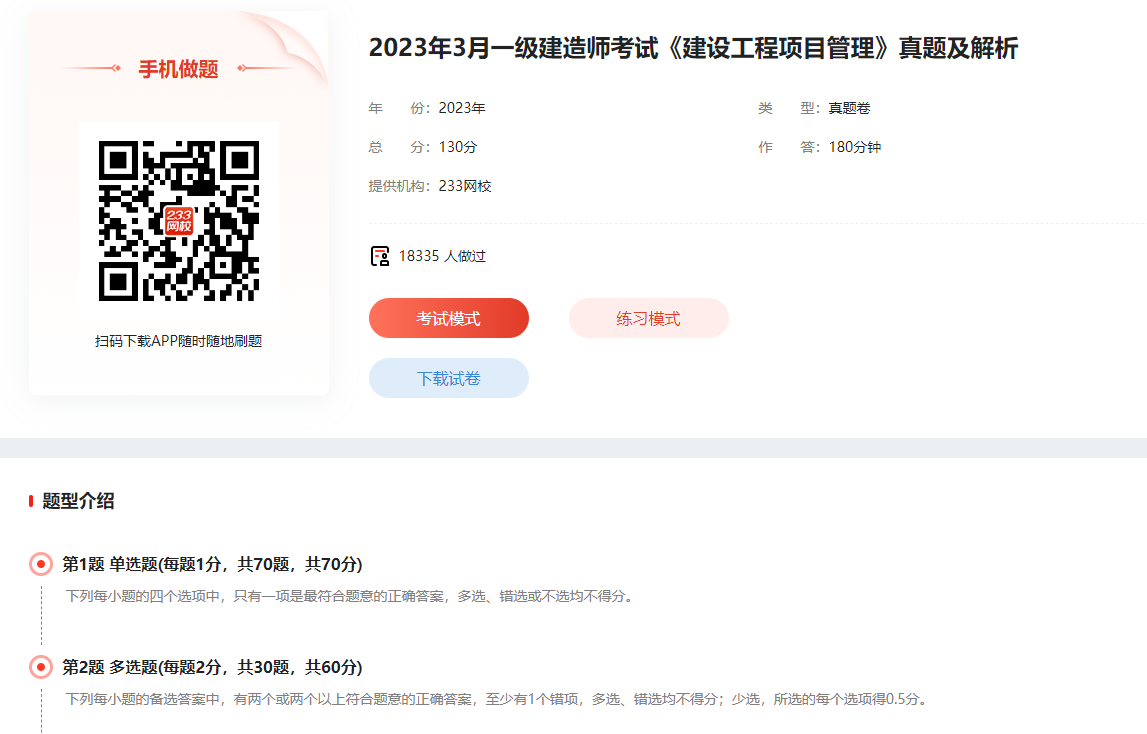The image size is (1147, 734).
Task: Click the year value 2023年
Action: tap(462, 108)
